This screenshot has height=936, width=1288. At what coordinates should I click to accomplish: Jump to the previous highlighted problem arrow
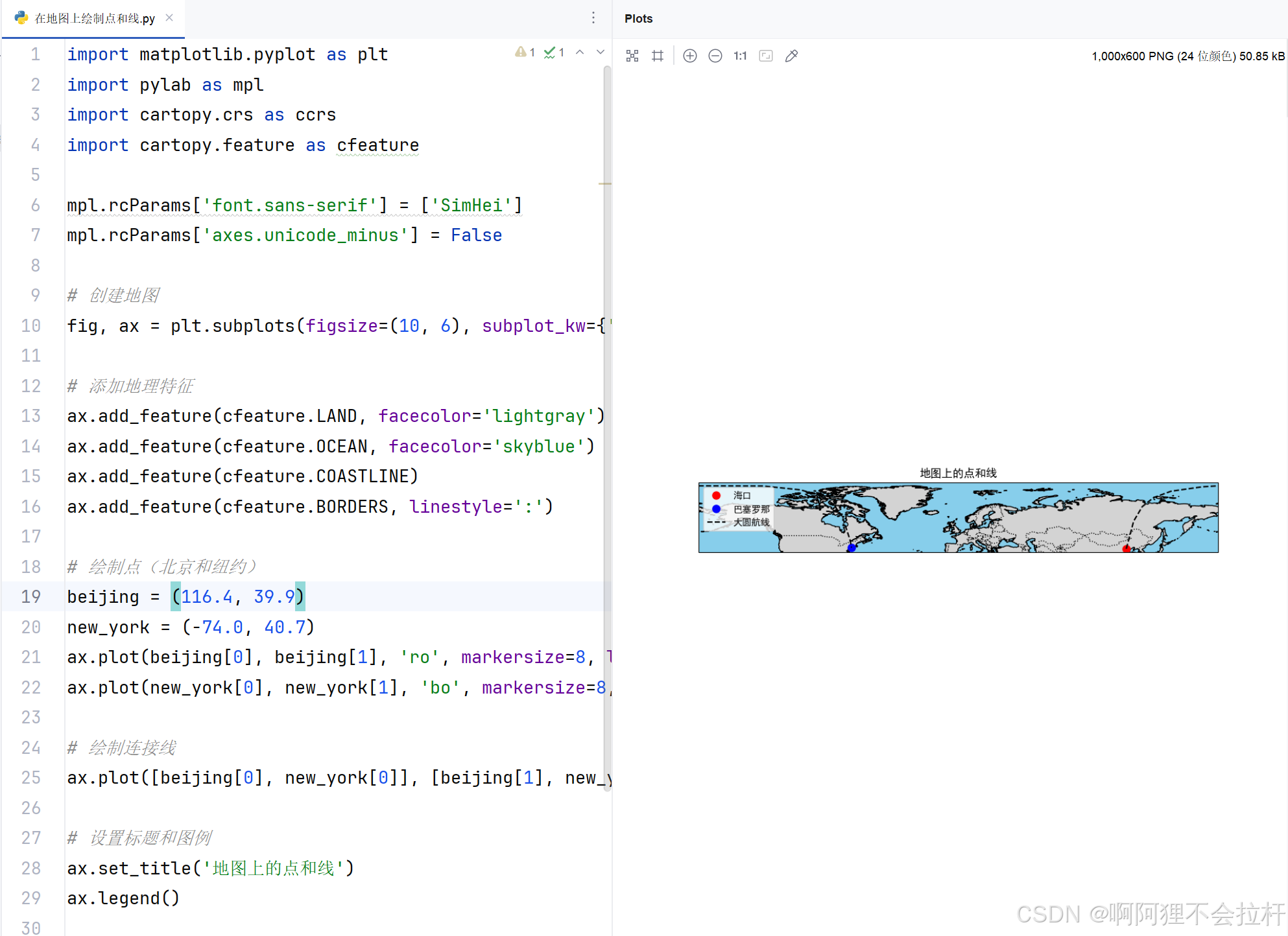click(x=580, y=53)
